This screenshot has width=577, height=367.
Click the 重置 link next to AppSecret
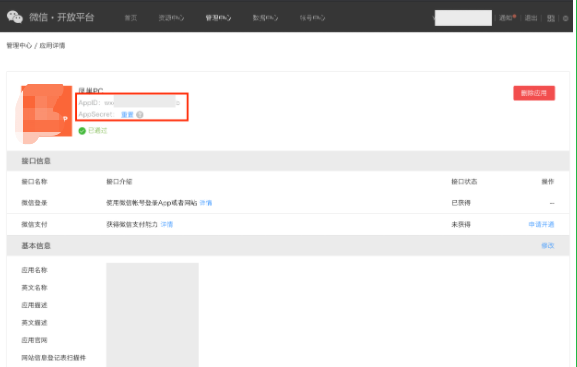tap(127, 114)
